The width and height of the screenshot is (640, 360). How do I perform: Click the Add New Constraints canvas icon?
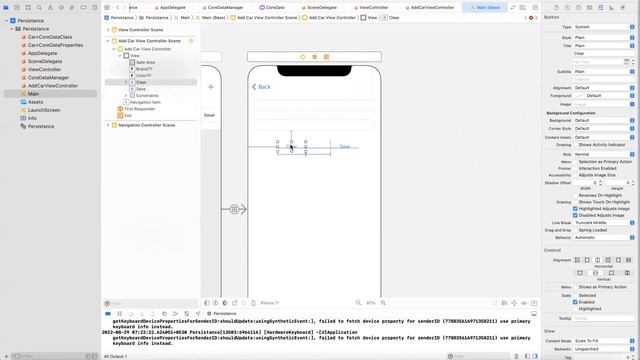(x=514, y=303)
